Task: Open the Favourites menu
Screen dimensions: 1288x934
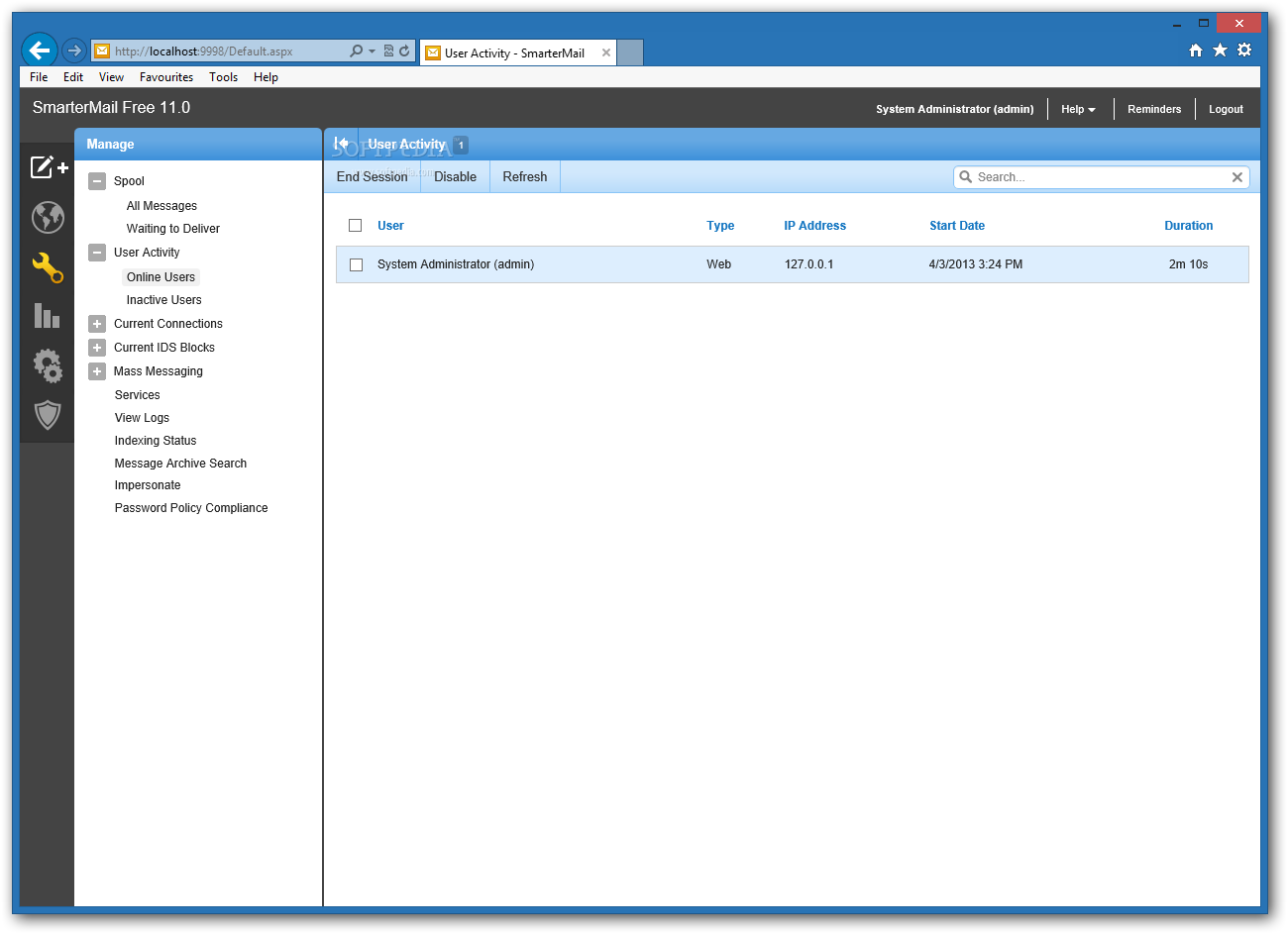Action: click(166, 77)
